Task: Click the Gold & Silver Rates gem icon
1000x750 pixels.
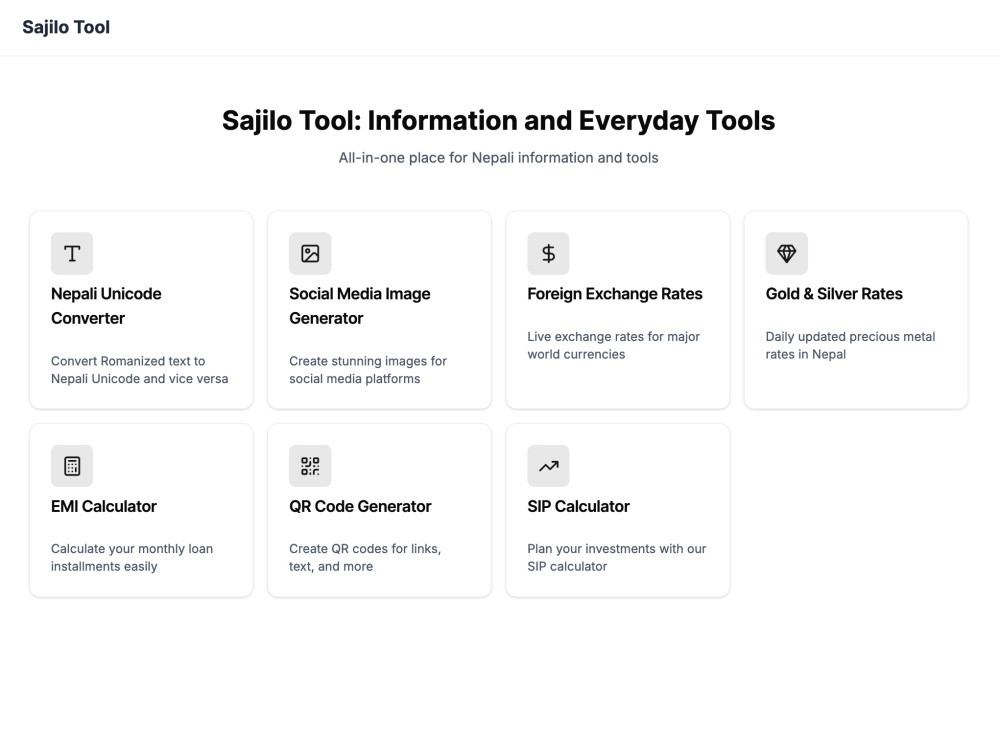Action: click(x=786, y=253)
